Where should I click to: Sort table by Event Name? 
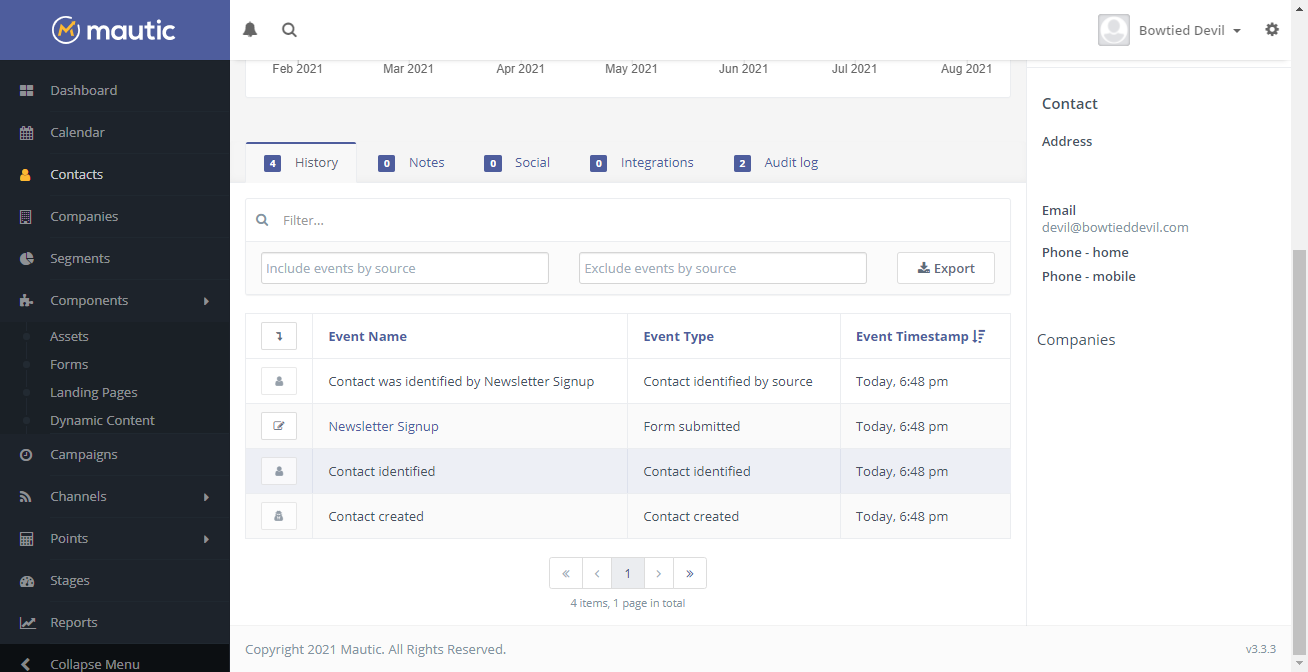point(367,336)
